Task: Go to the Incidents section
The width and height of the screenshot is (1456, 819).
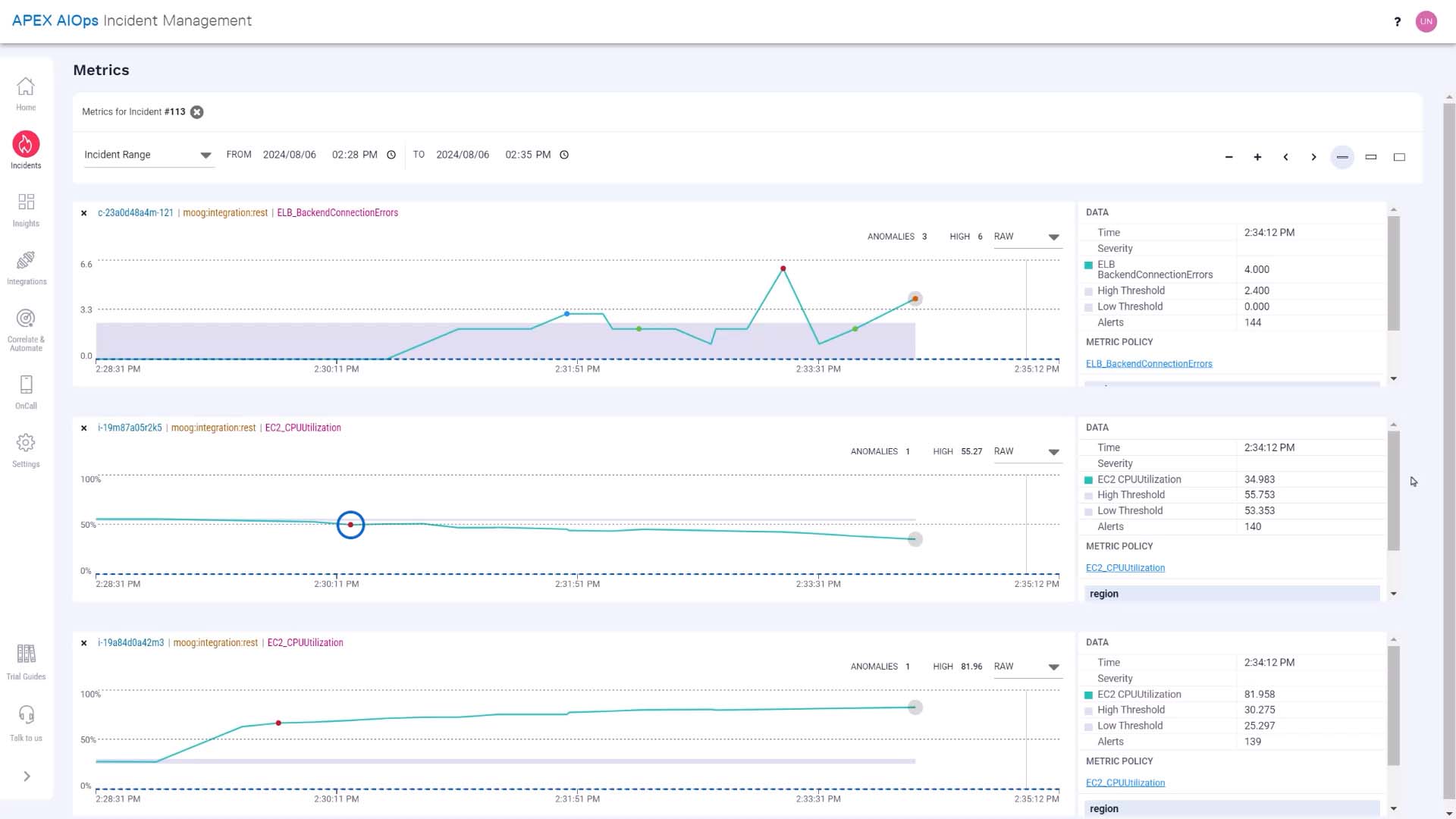Action: coord(26,149)
